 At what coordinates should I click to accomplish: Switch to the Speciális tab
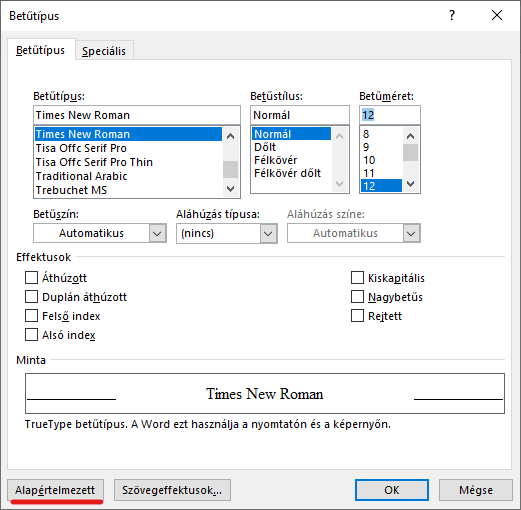click(x=104, y=51)
